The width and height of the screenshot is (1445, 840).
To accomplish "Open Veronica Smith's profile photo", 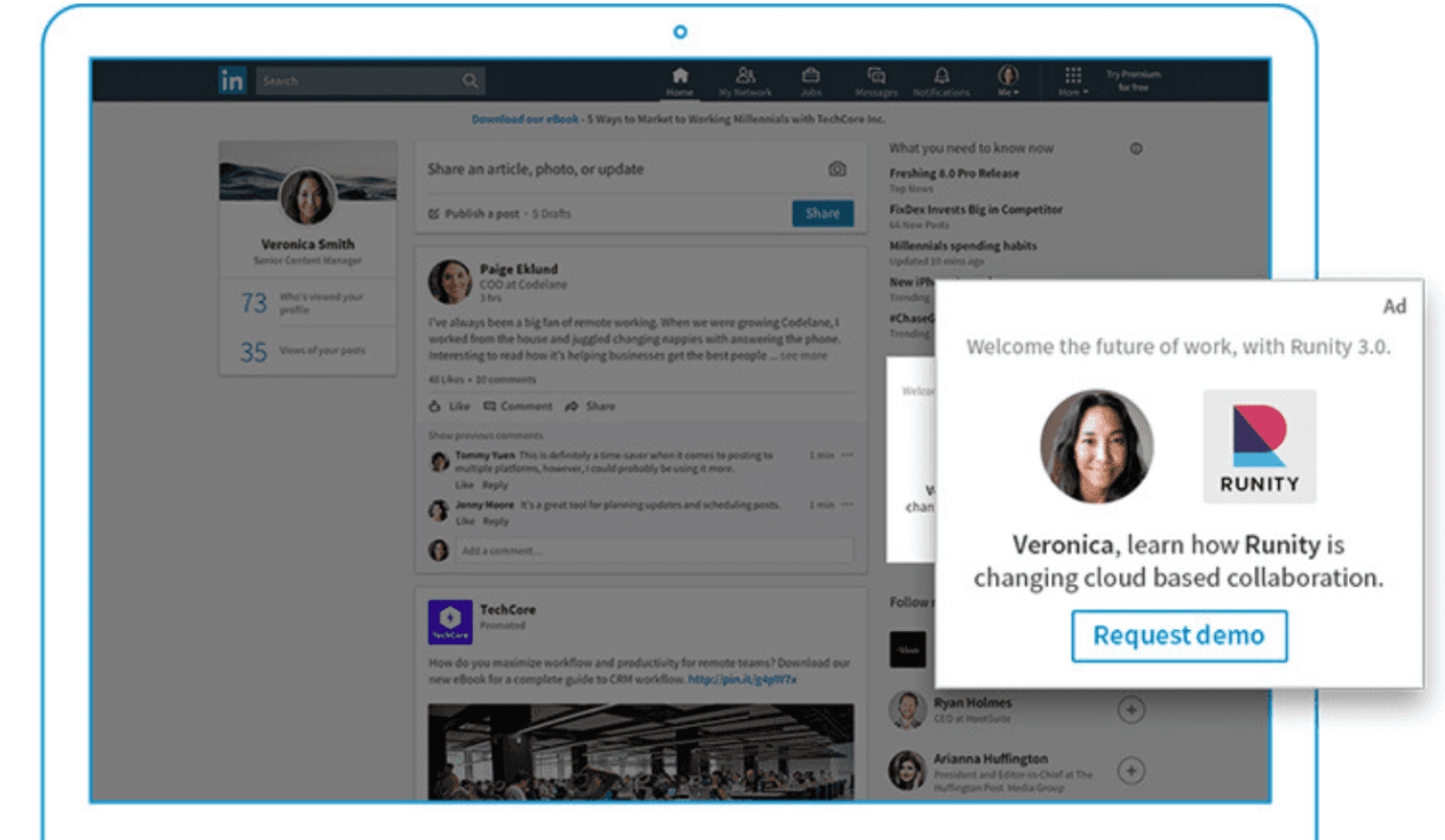I will click(x=308, y=197).
